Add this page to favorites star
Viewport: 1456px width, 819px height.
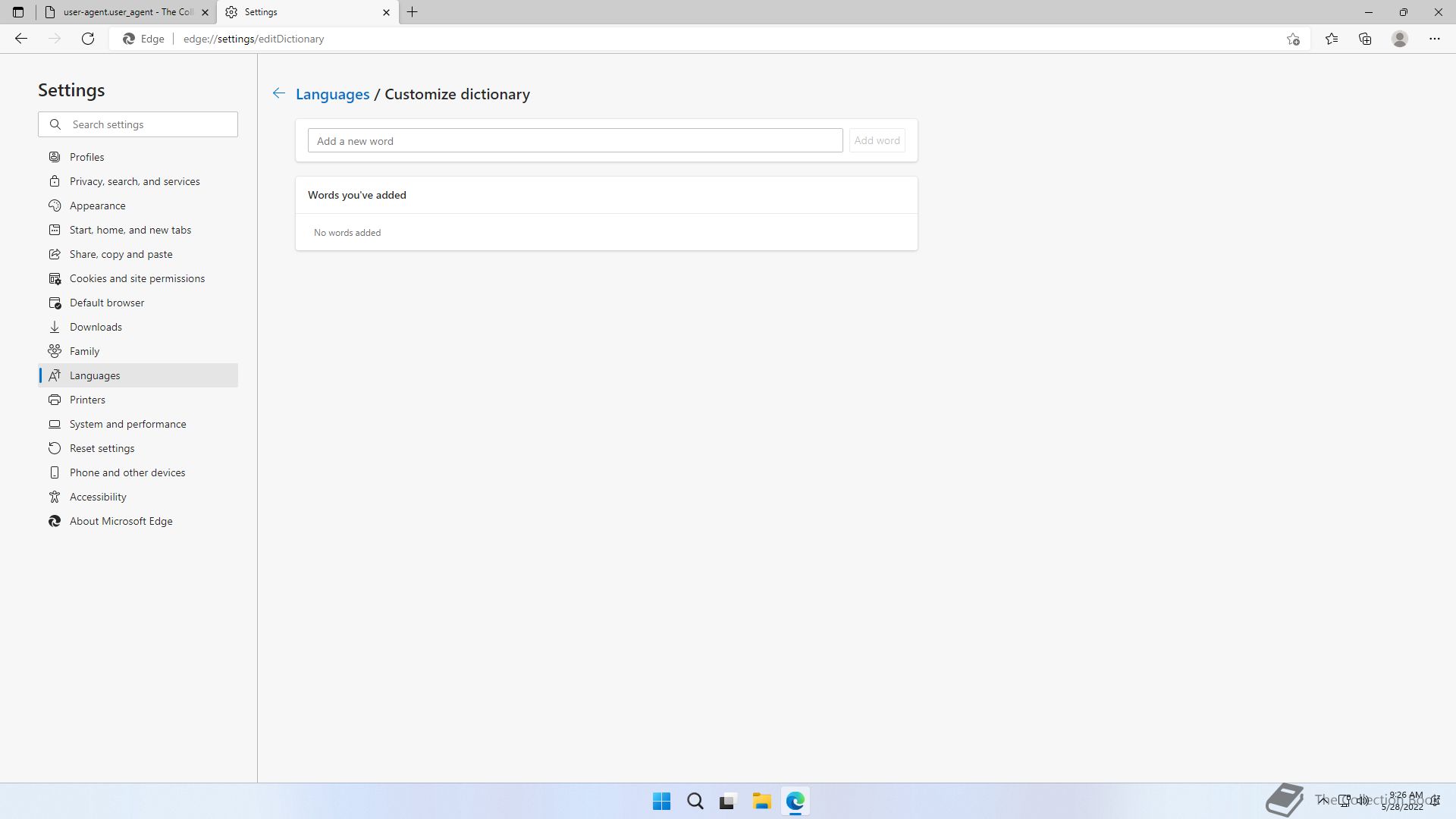[1293, 39]
